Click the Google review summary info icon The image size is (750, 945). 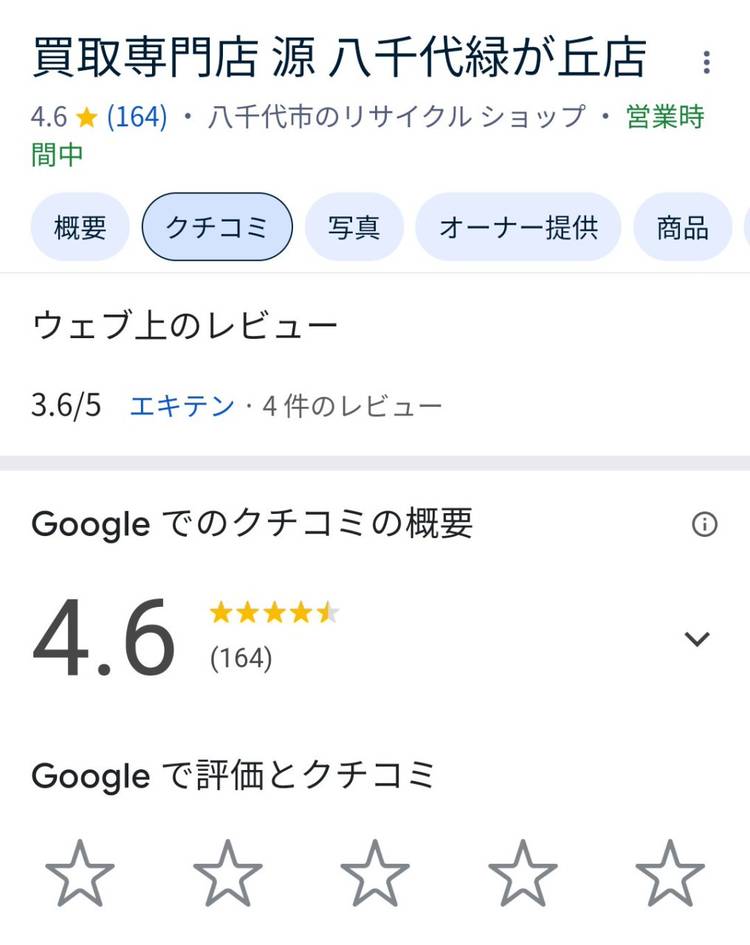click(705, 525)
